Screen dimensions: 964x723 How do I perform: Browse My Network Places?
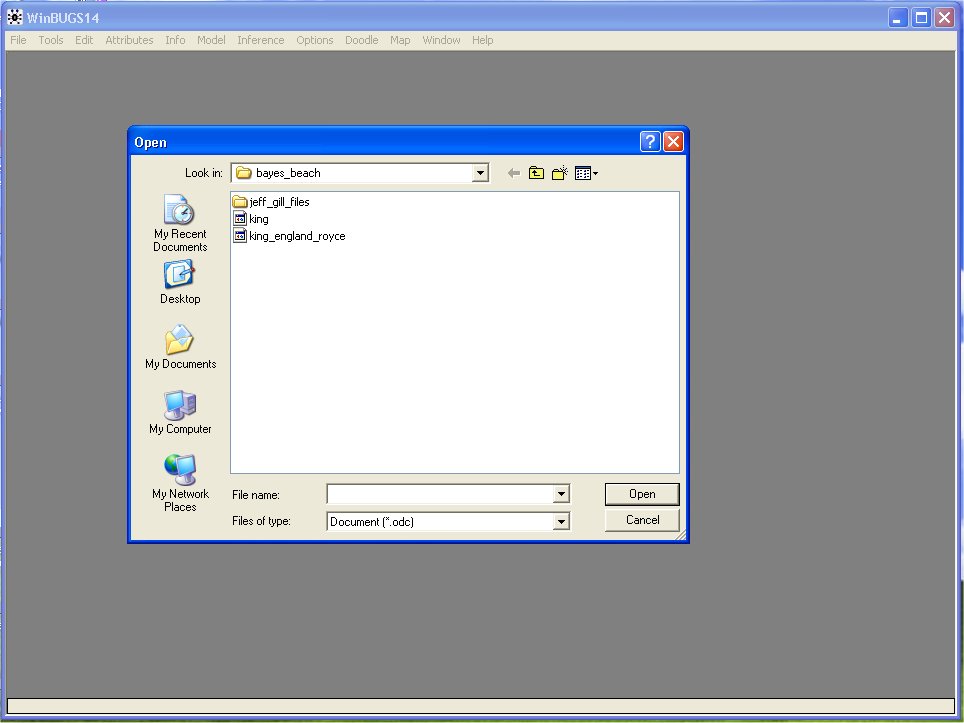click(180, 482)
